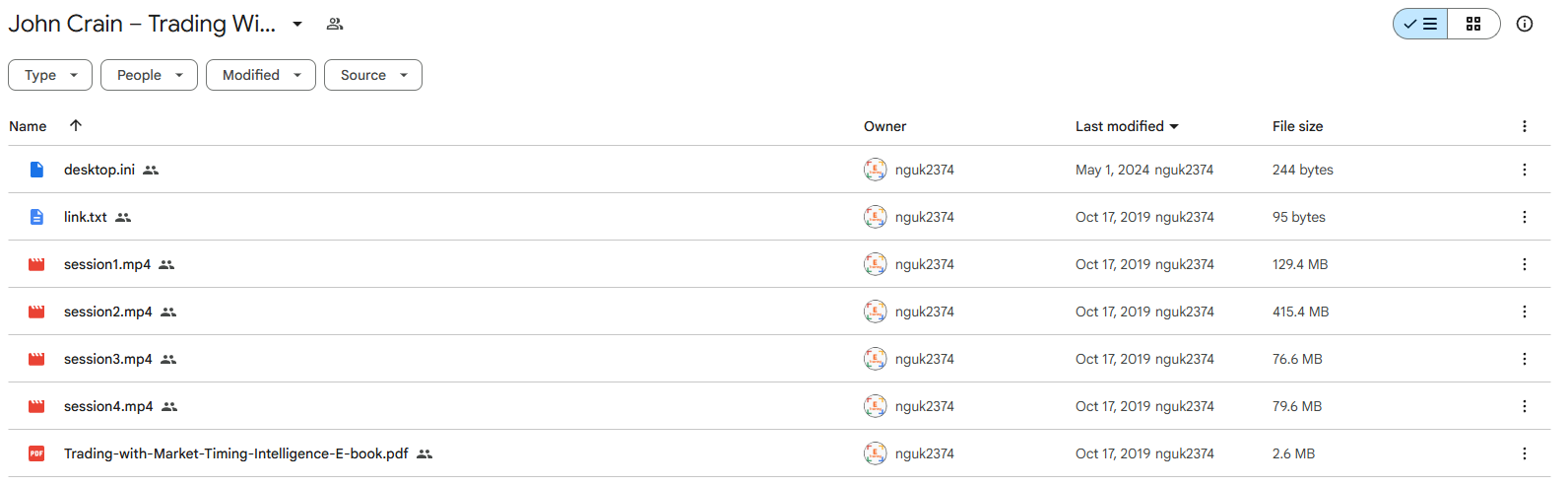Screen dimensions: 1568x486
Task: Open more actions for session2.mp4
Action: 1525,312
